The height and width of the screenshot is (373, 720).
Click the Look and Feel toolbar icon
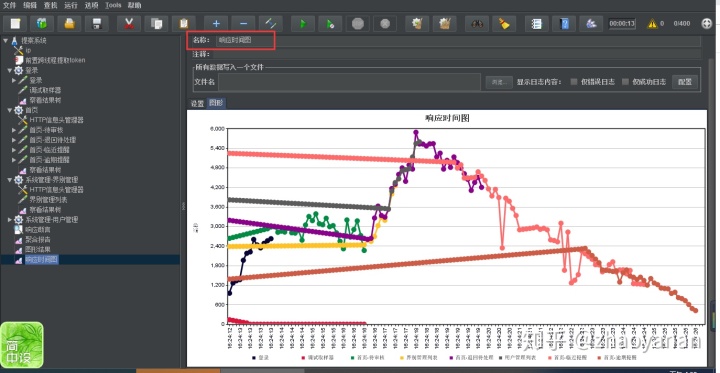pyautogui.click(x=591, y=23)
